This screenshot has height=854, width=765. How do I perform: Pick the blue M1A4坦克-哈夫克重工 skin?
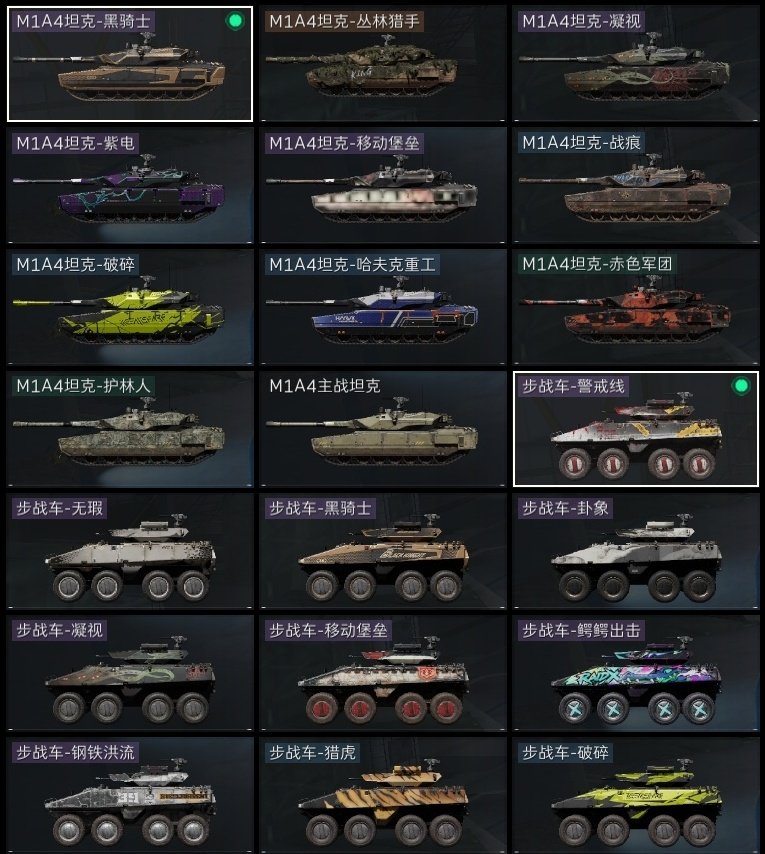click(383, 307)
